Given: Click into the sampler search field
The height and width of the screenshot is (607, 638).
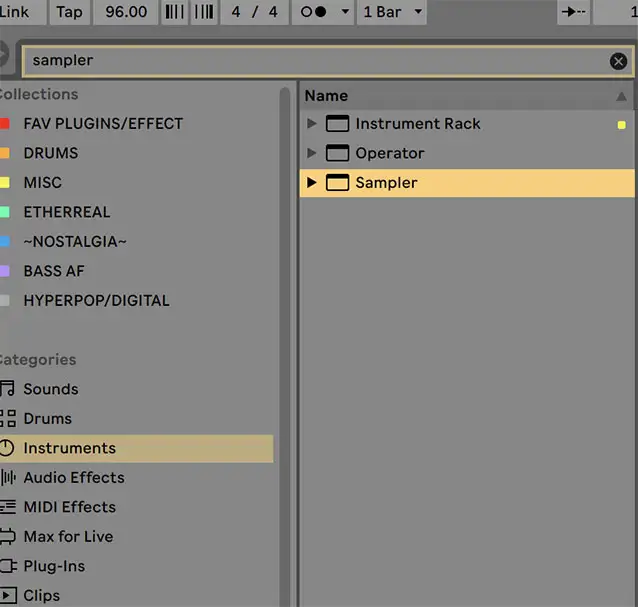Looking at the screenshot, I should (x=300, y=61).
